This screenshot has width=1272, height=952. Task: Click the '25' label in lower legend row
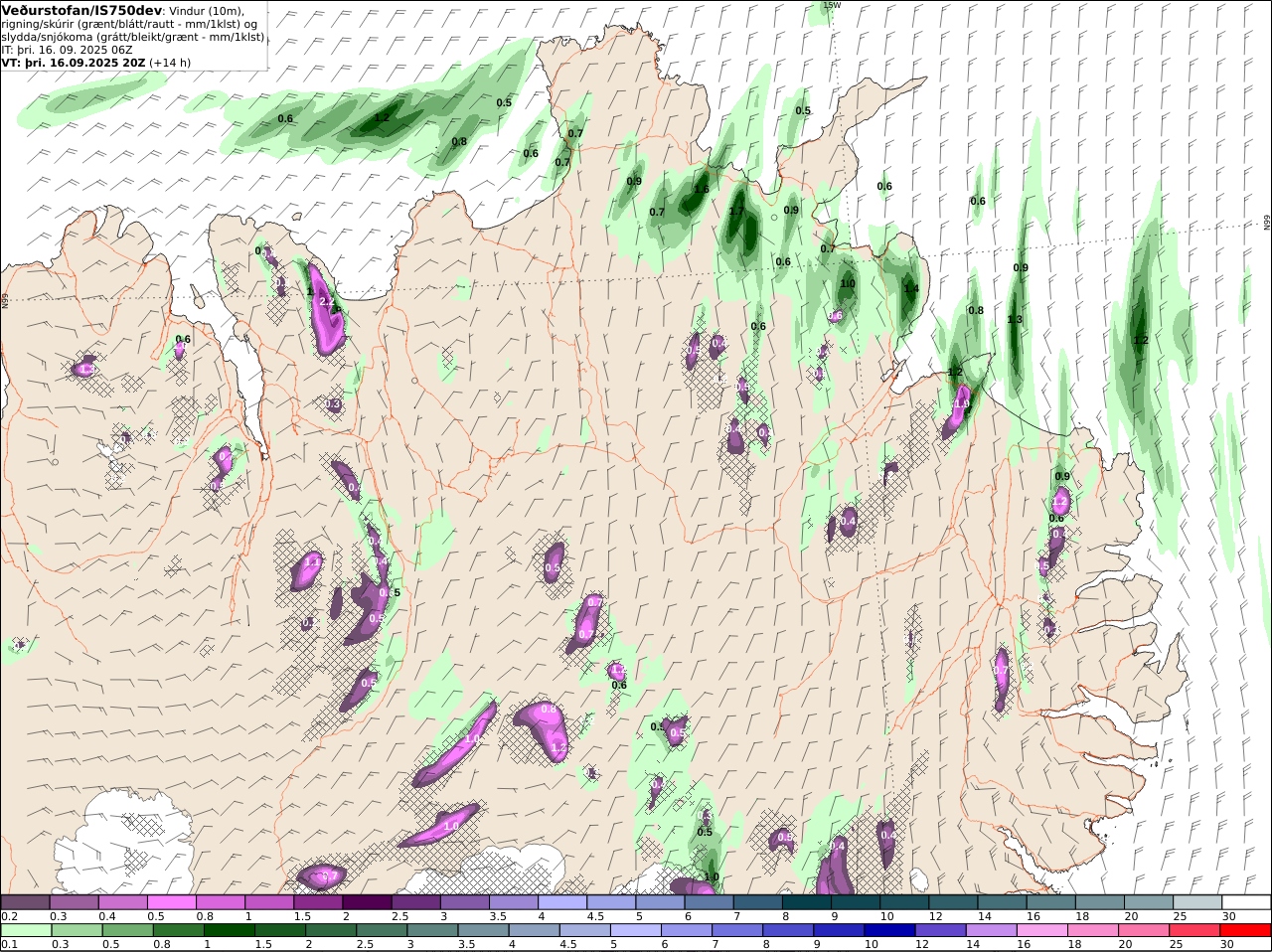point(1176,944)
